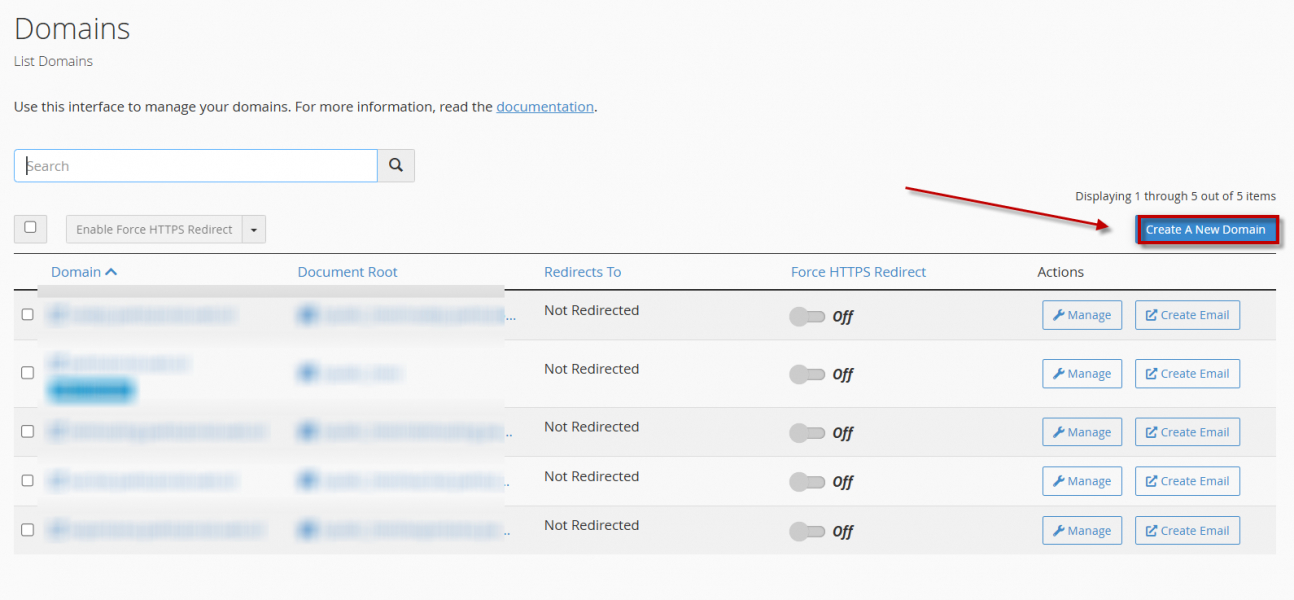The height and width of the screenshot is (600, 1294).
Task: Sort by Document Root column header
Action: (347, 272)
